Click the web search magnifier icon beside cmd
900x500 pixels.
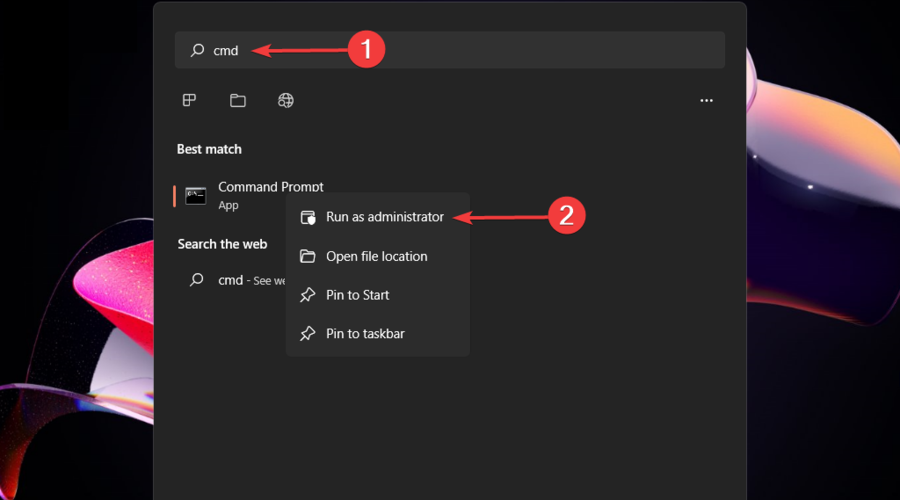pyautogui.click(x=197, y=280)
